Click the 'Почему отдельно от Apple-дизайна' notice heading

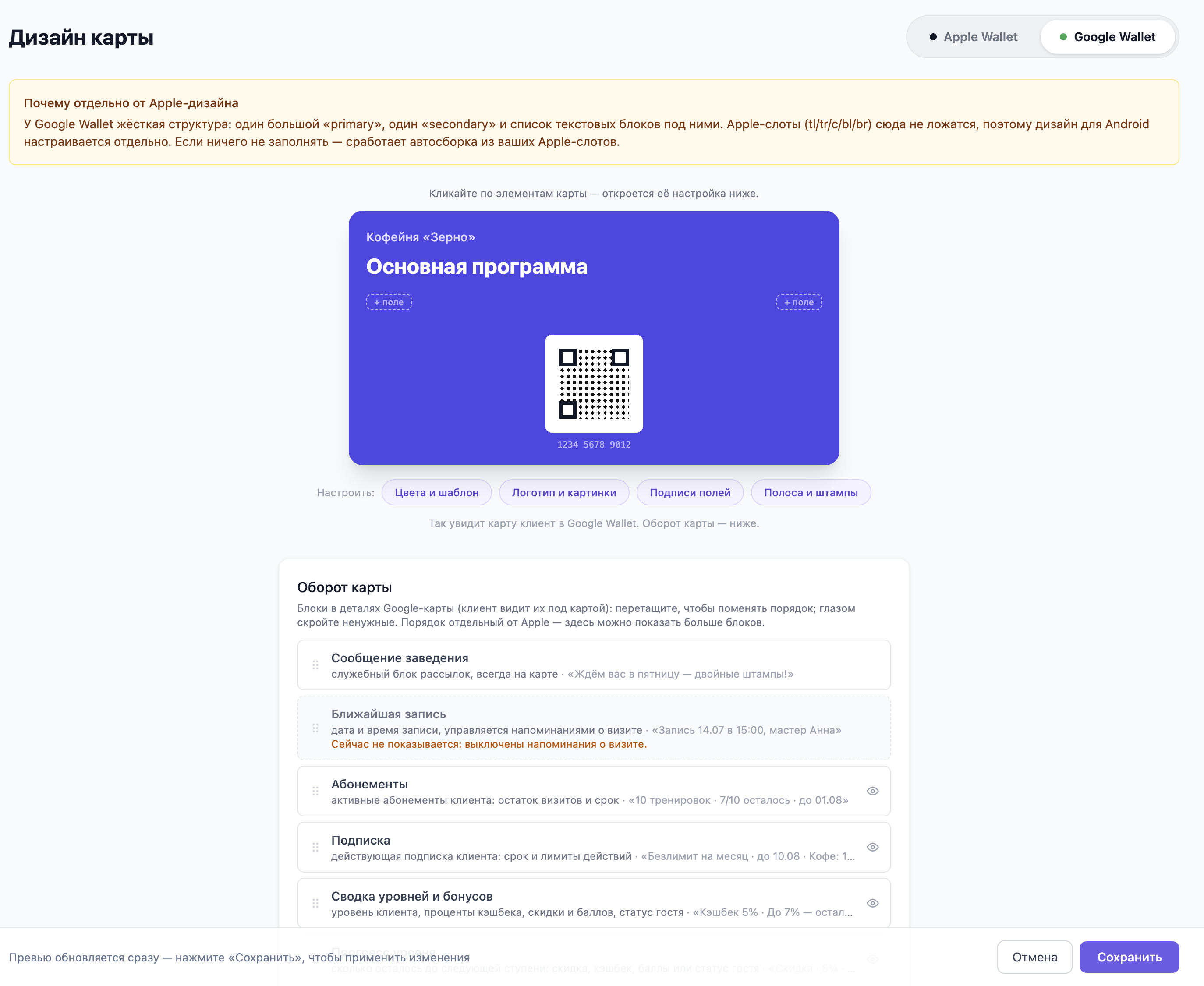point(131,103)
